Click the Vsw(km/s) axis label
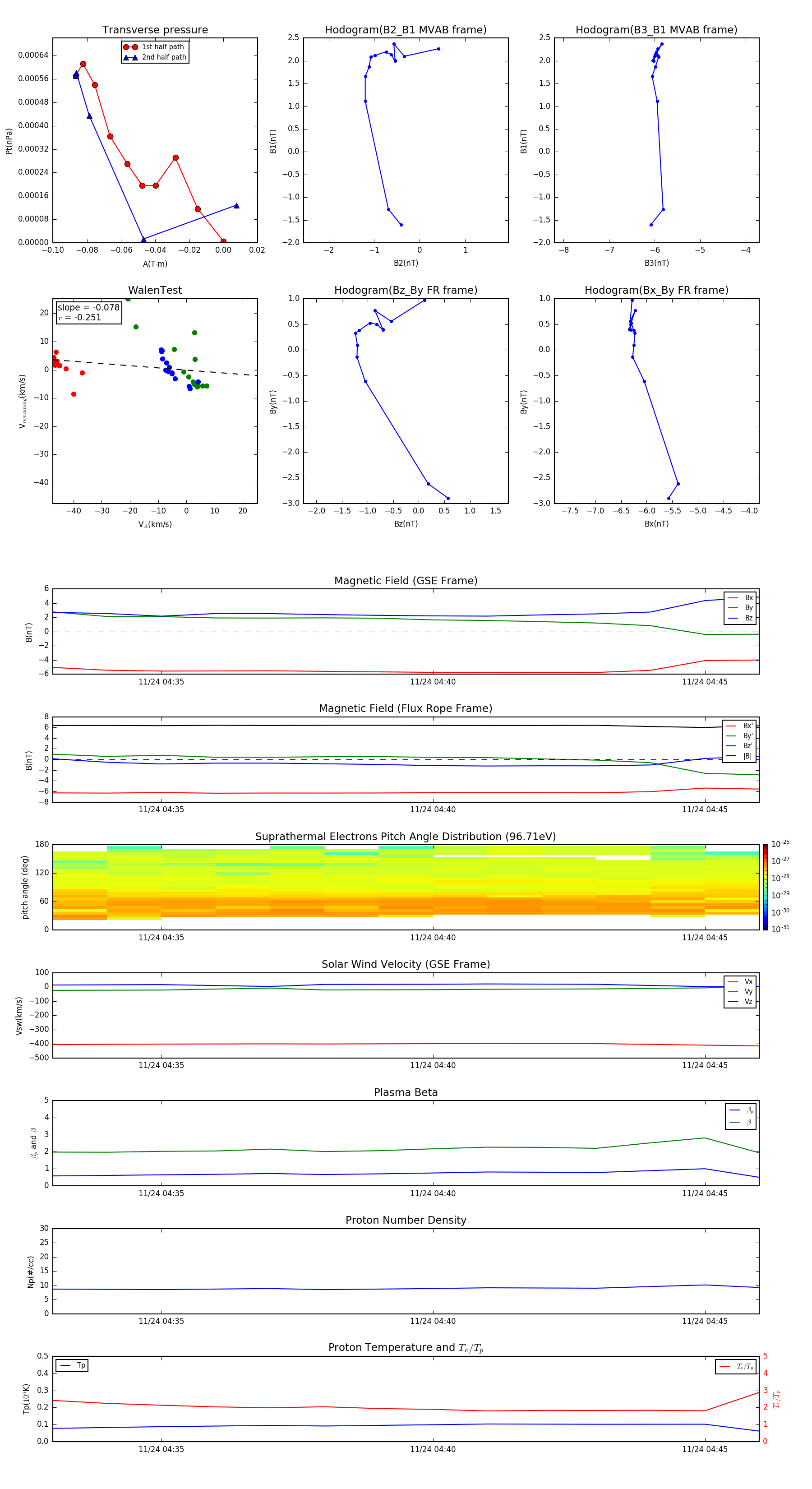812x1489 pixels. point(19,1016)
